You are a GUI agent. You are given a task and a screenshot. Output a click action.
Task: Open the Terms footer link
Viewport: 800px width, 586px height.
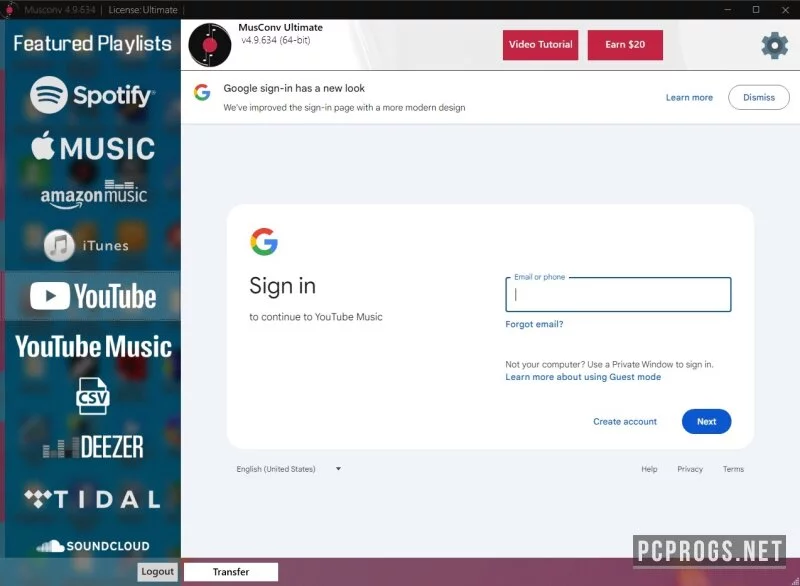[733, 469]
